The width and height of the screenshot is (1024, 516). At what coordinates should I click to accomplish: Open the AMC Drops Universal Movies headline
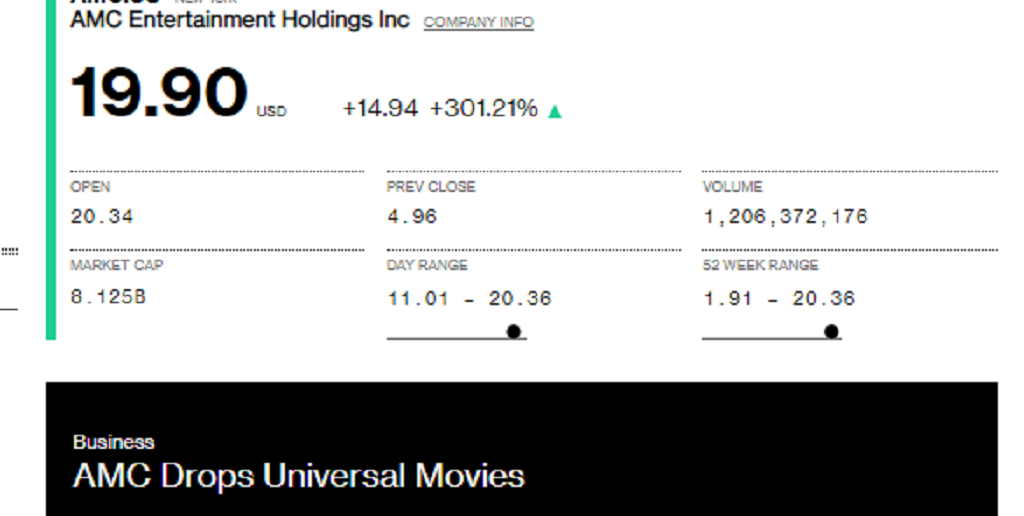pyautogui.click(x=298, y=476)
